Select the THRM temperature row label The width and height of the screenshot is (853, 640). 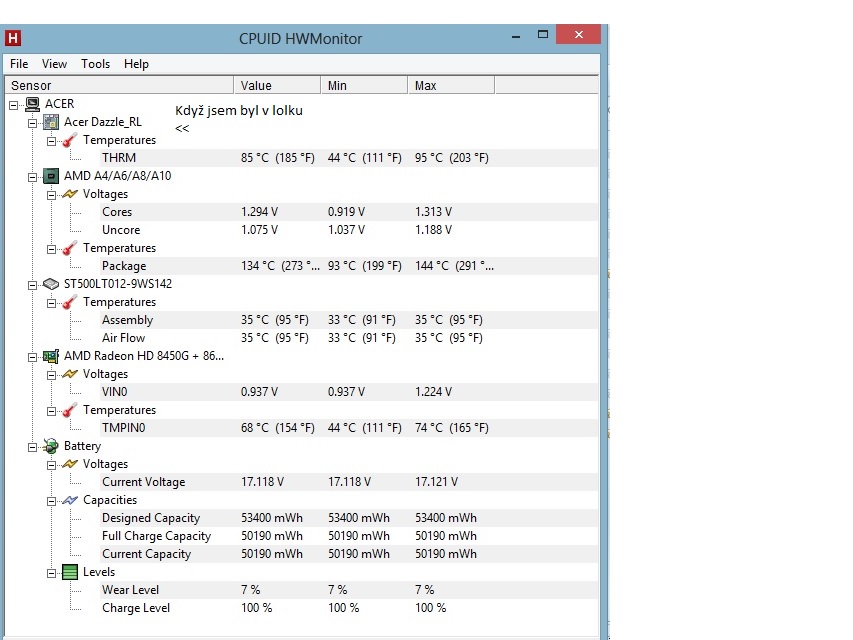click(119, 158)
